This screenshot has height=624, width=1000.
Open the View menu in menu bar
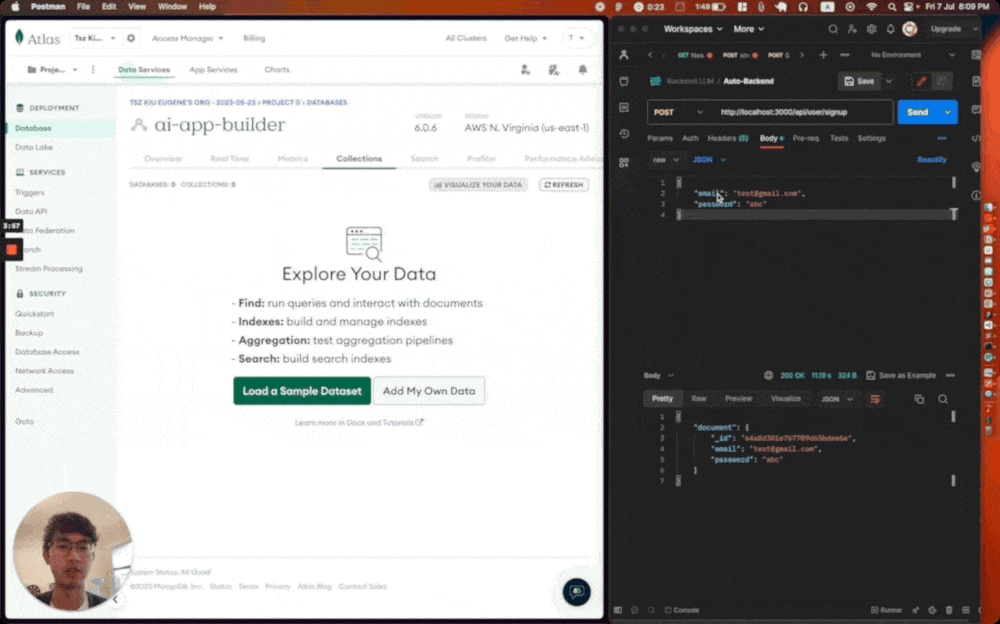[136, 6]
